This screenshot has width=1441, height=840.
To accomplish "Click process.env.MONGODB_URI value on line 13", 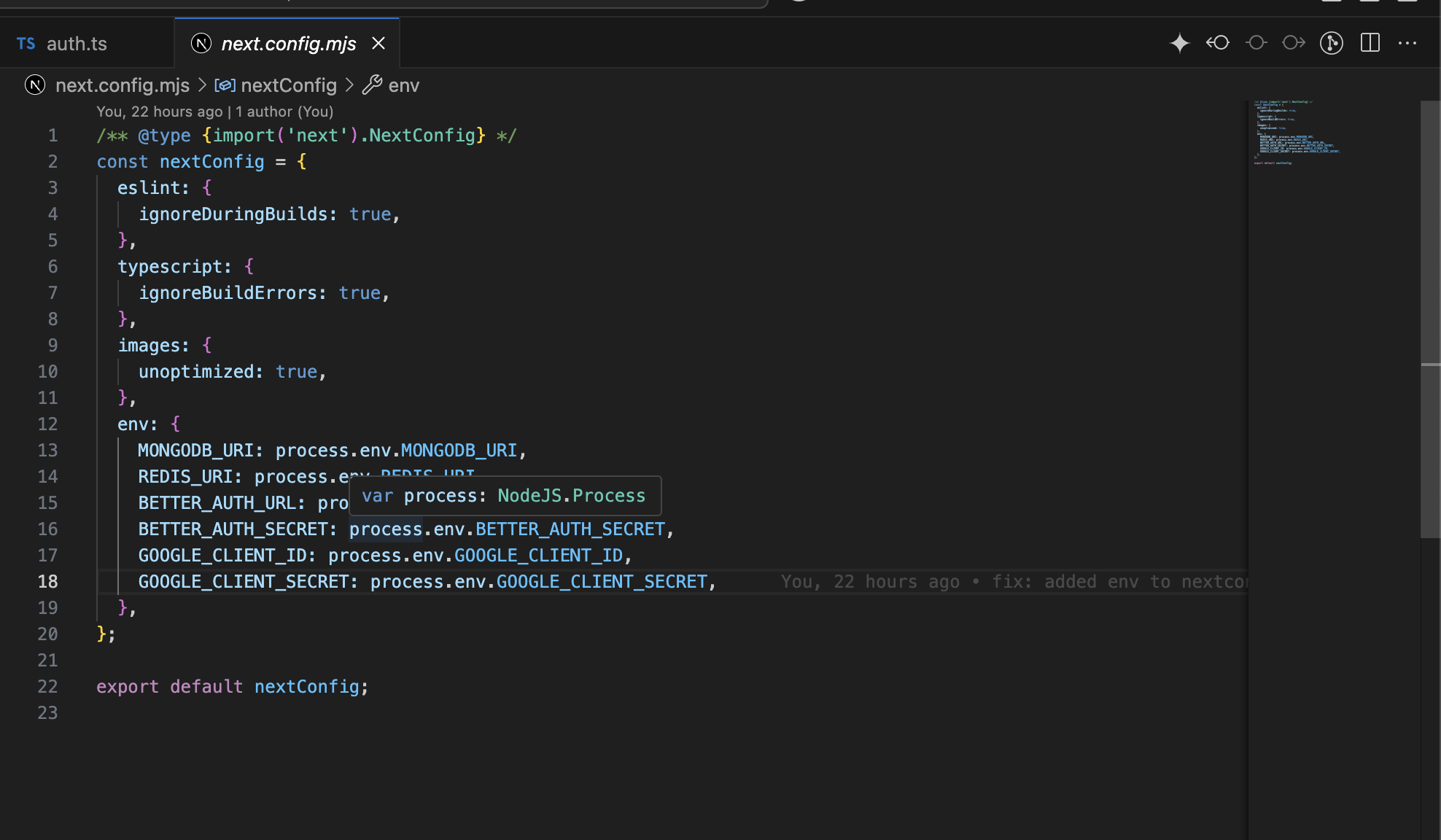I will pos(396,451).
